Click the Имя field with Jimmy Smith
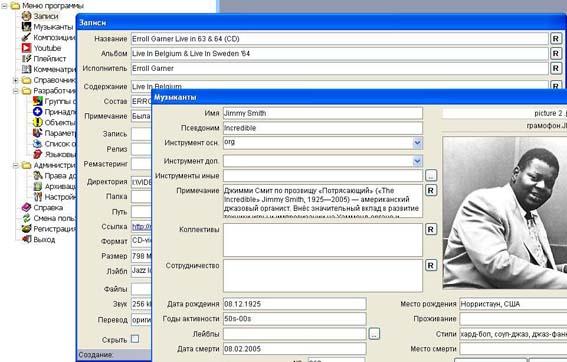The image size is (567, 362). [x=323, y=113]
